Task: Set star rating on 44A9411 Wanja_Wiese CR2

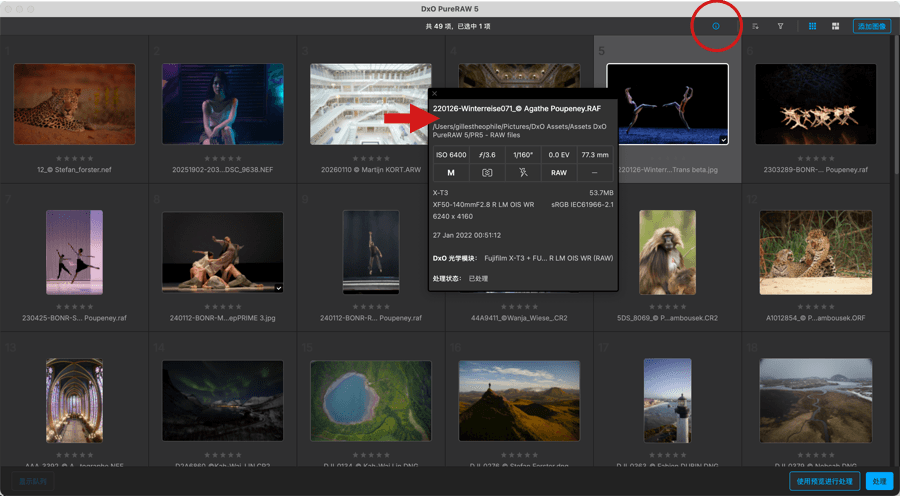Action: (519, 307)
